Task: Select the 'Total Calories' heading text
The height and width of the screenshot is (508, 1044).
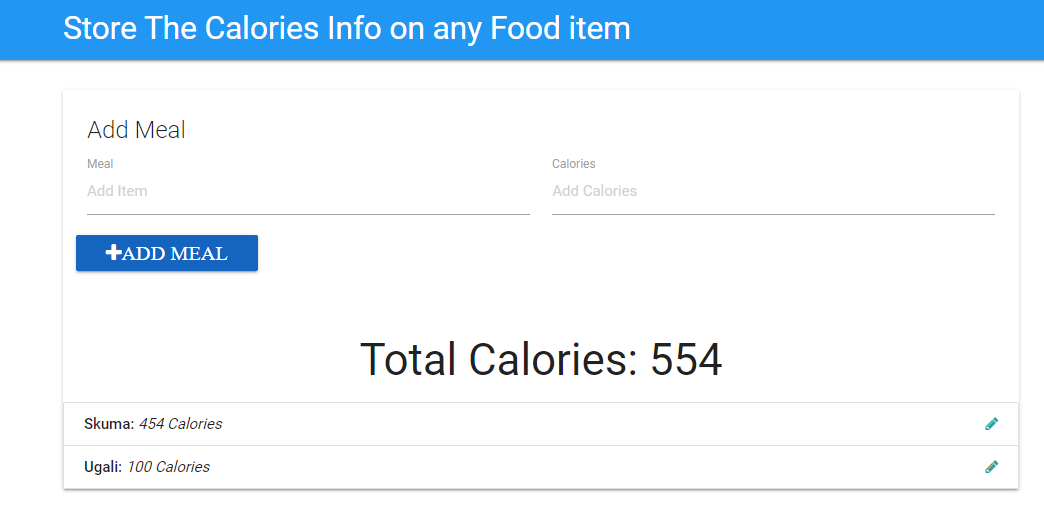Action: (x=497, y=360)
